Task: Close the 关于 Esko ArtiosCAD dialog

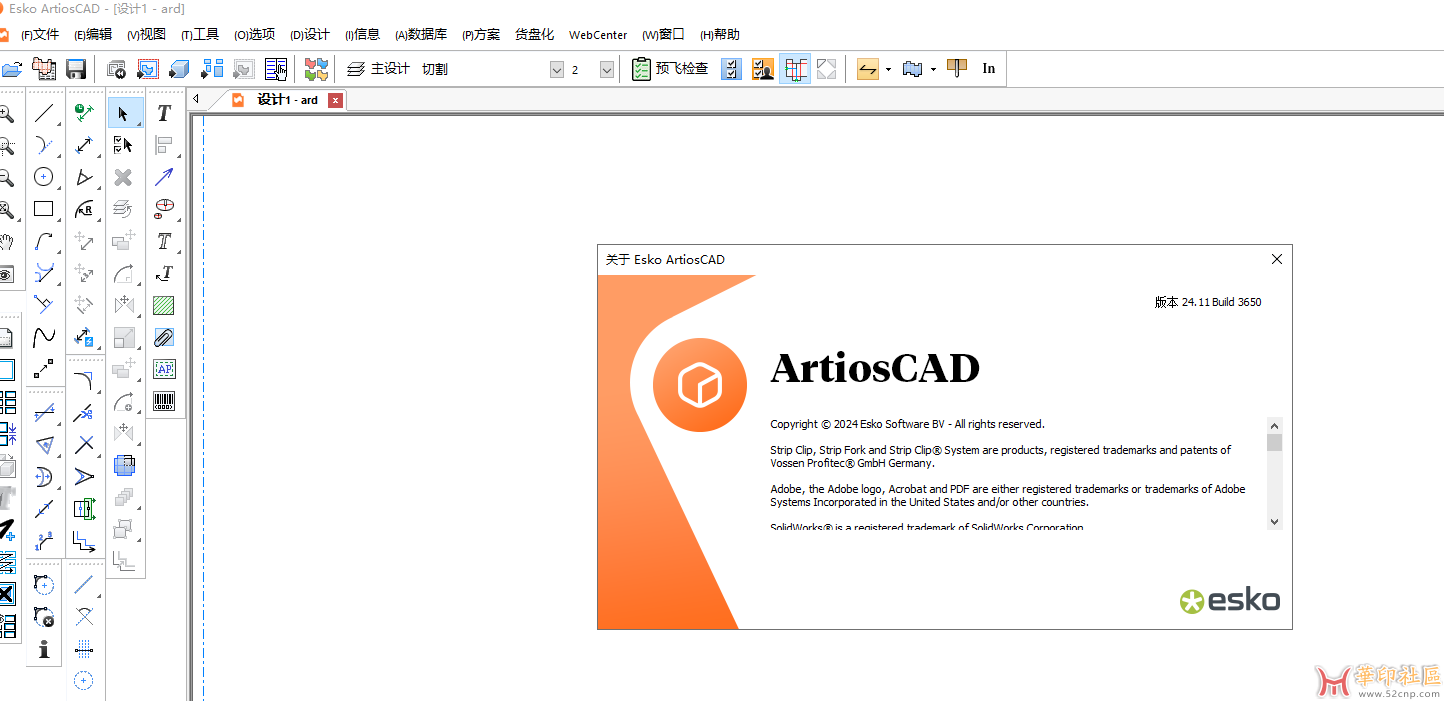Action: pyautogui.click(x=1276, y=259)
